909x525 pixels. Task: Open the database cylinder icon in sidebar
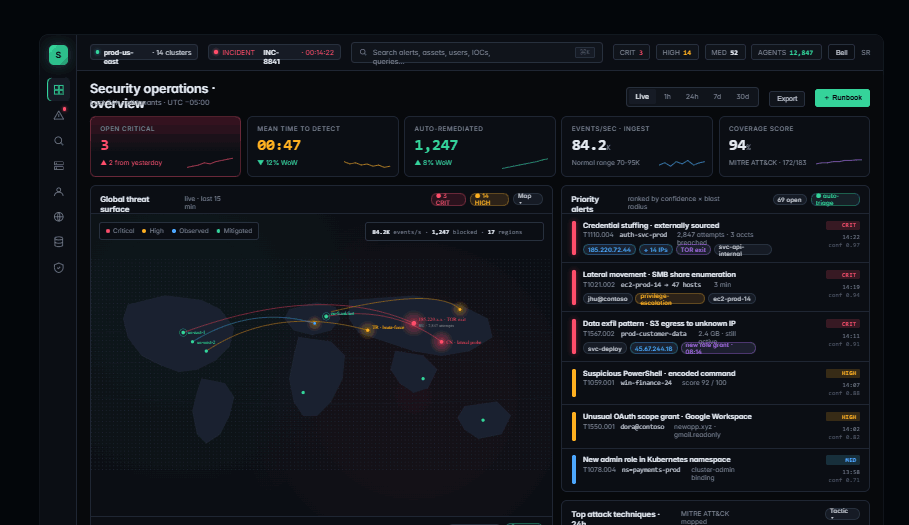point(59,242)
